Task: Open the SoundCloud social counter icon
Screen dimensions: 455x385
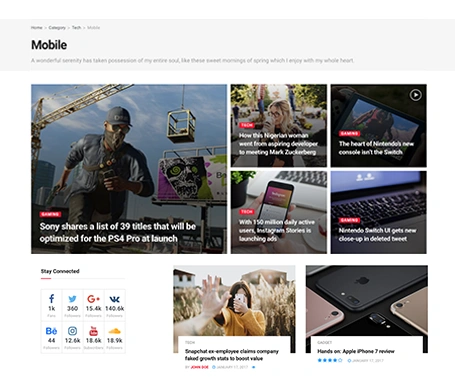Action: point(114,331)
